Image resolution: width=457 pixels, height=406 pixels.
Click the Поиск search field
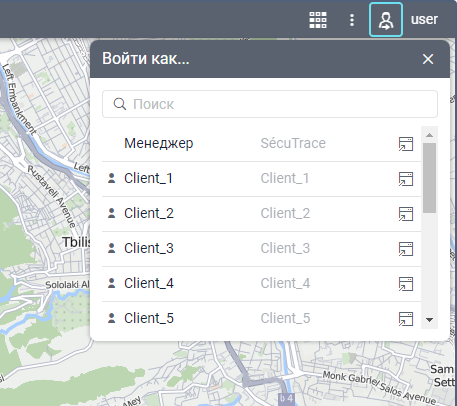270,104
